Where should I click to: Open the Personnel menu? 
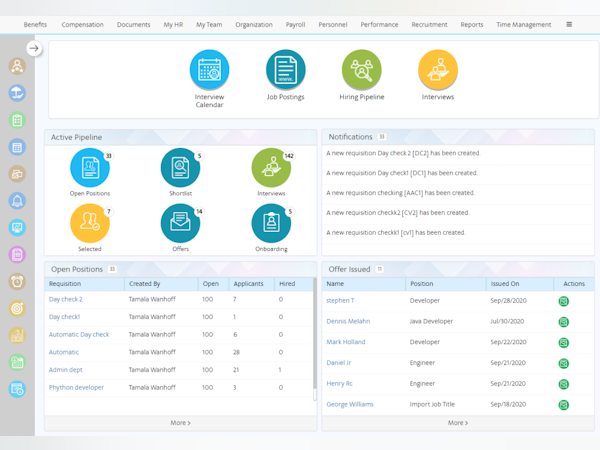tap(333, 24)
